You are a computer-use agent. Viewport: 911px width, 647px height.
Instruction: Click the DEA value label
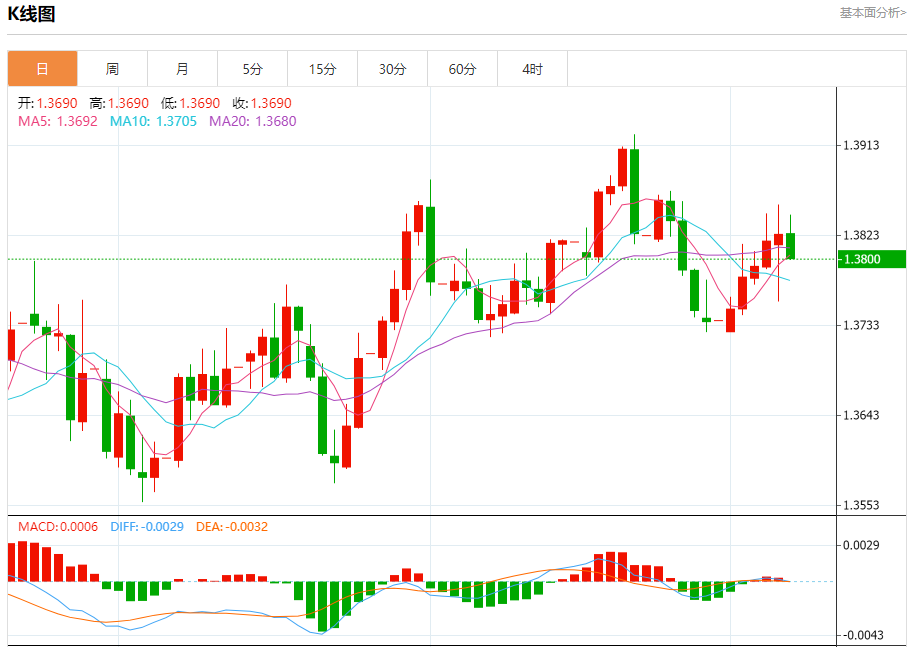tap(232, 527)
